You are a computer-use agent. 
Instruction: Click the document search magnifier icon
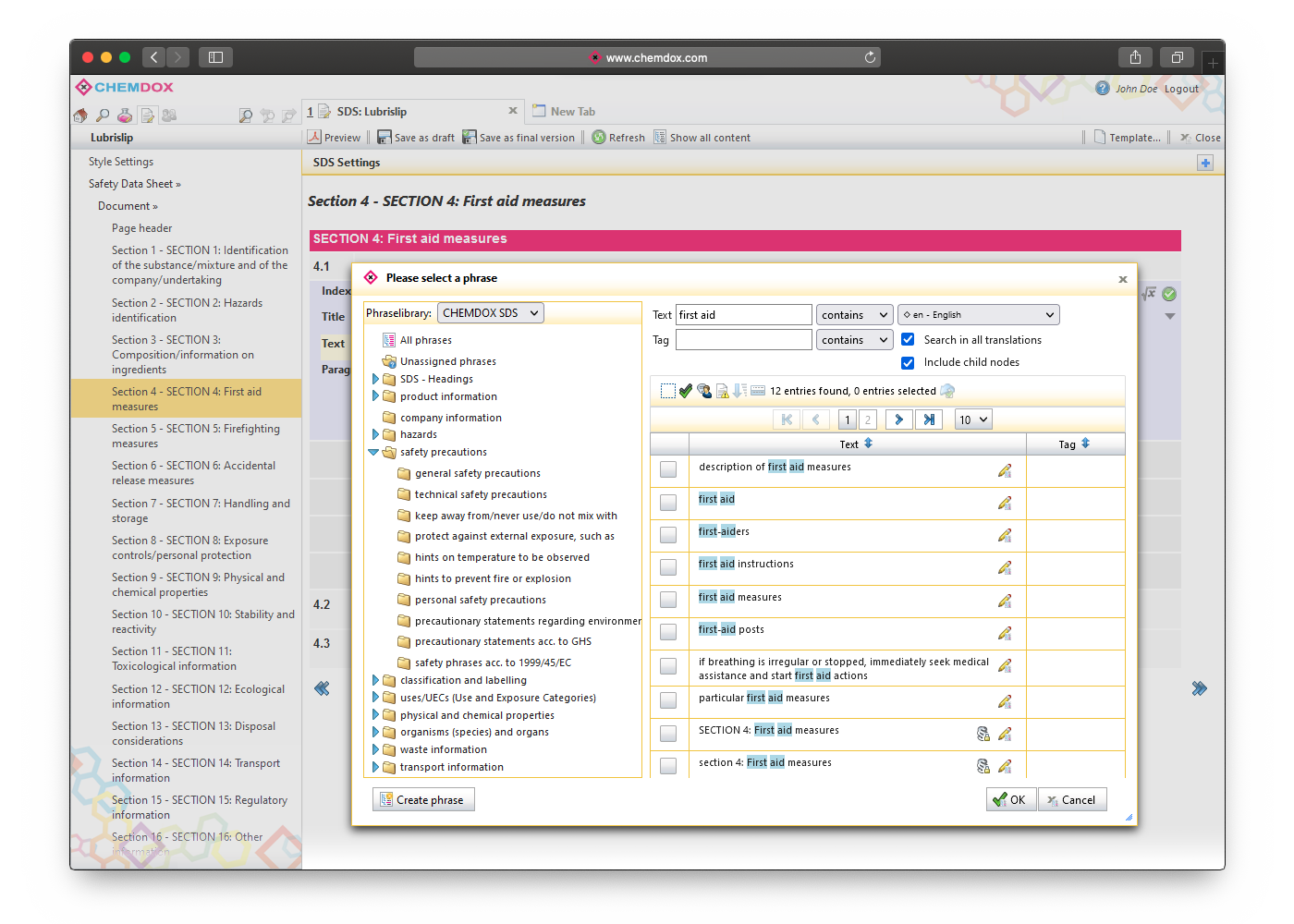(x=245, y=115)
